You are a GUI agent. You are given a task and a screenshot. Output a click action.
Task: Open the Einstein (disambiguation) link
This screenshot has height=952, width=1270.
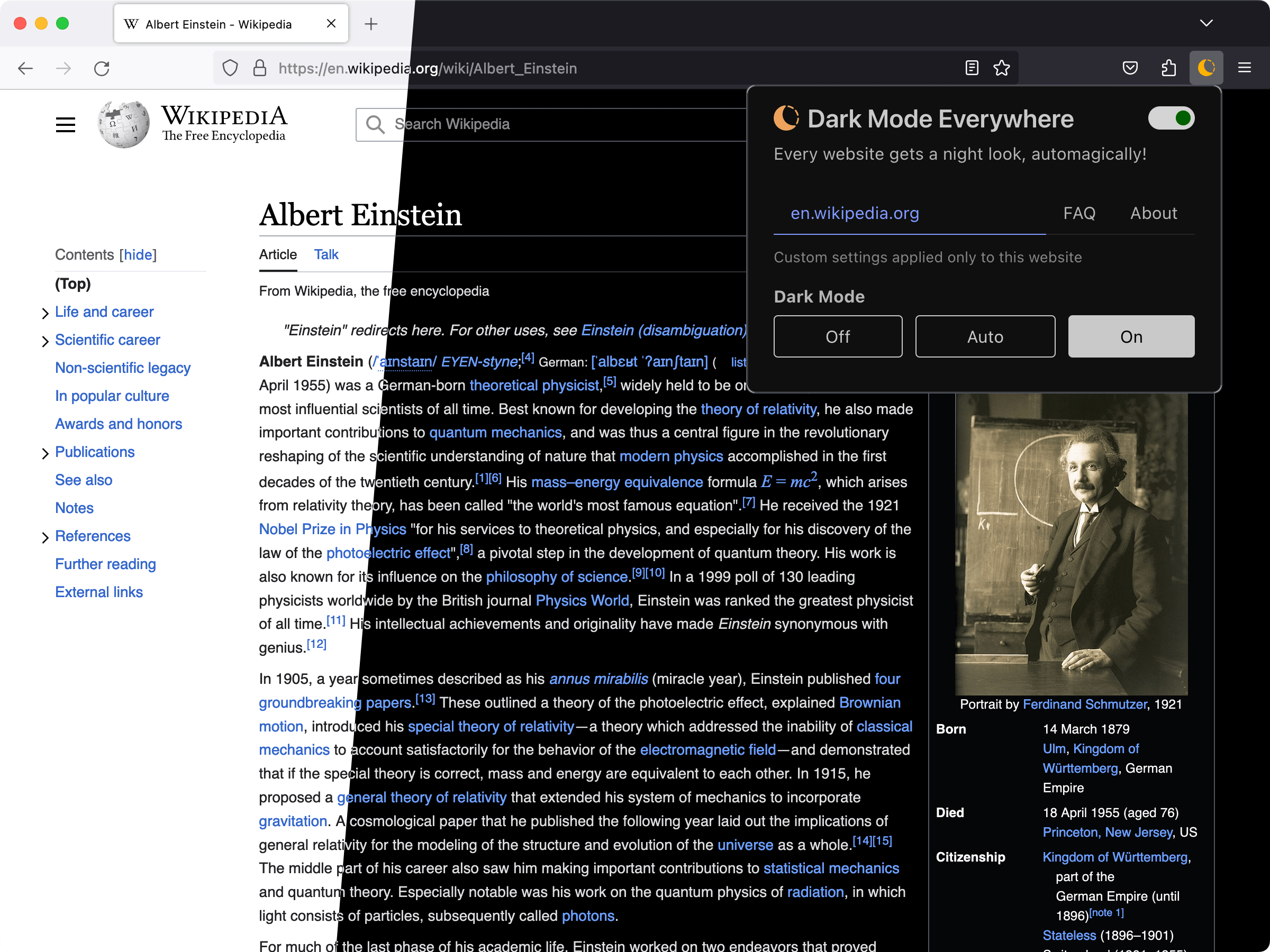664,330
